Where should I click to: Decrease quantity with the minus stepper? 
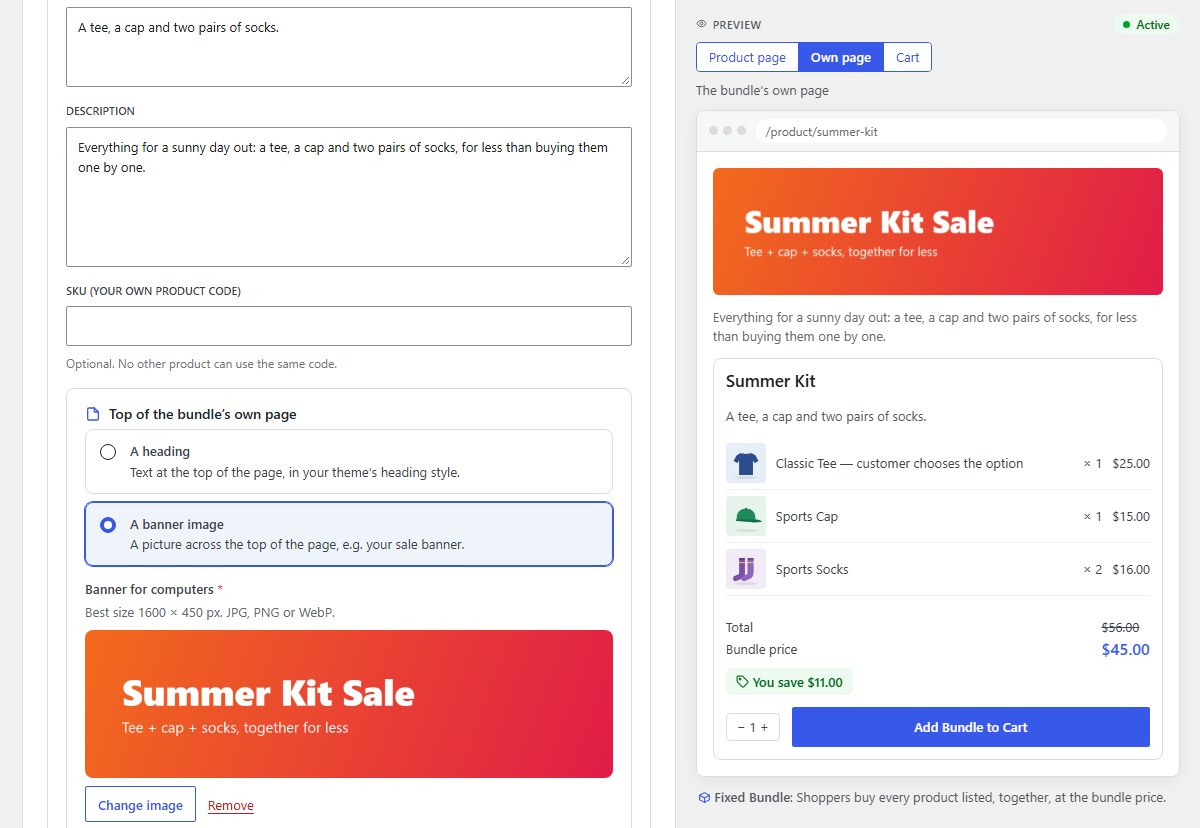point(741,727)
